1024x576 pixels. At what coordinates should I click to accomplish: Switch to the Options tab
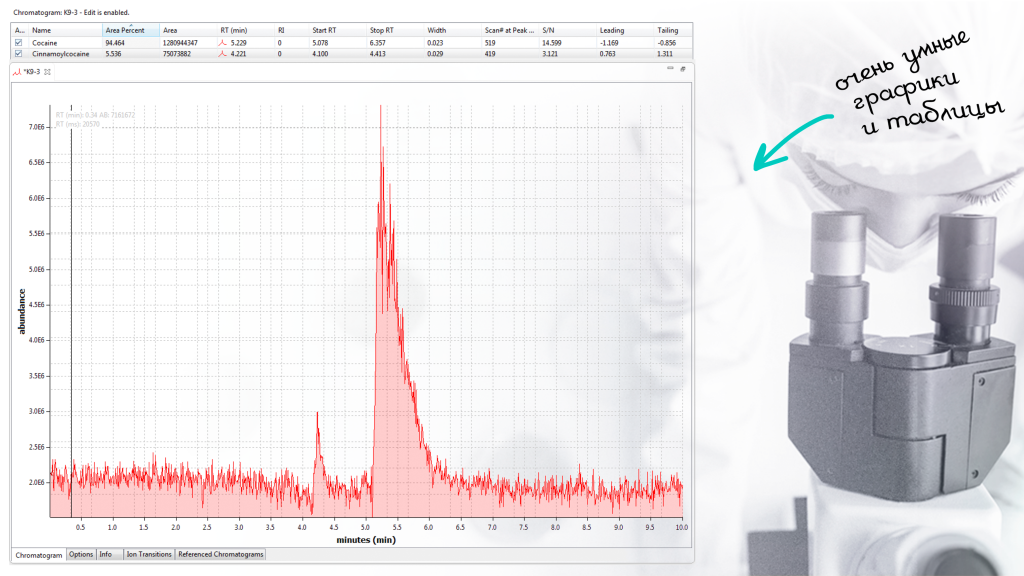81,554
